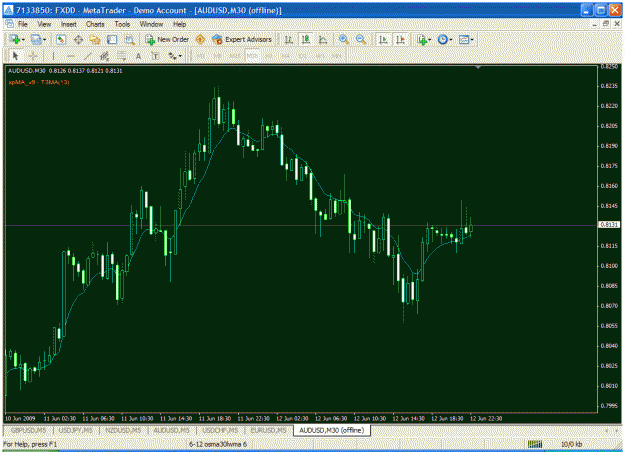The height and width of the screenshot is (452, 625).
Task: Click the Templates toolbar icon
Action: point(464,39)
